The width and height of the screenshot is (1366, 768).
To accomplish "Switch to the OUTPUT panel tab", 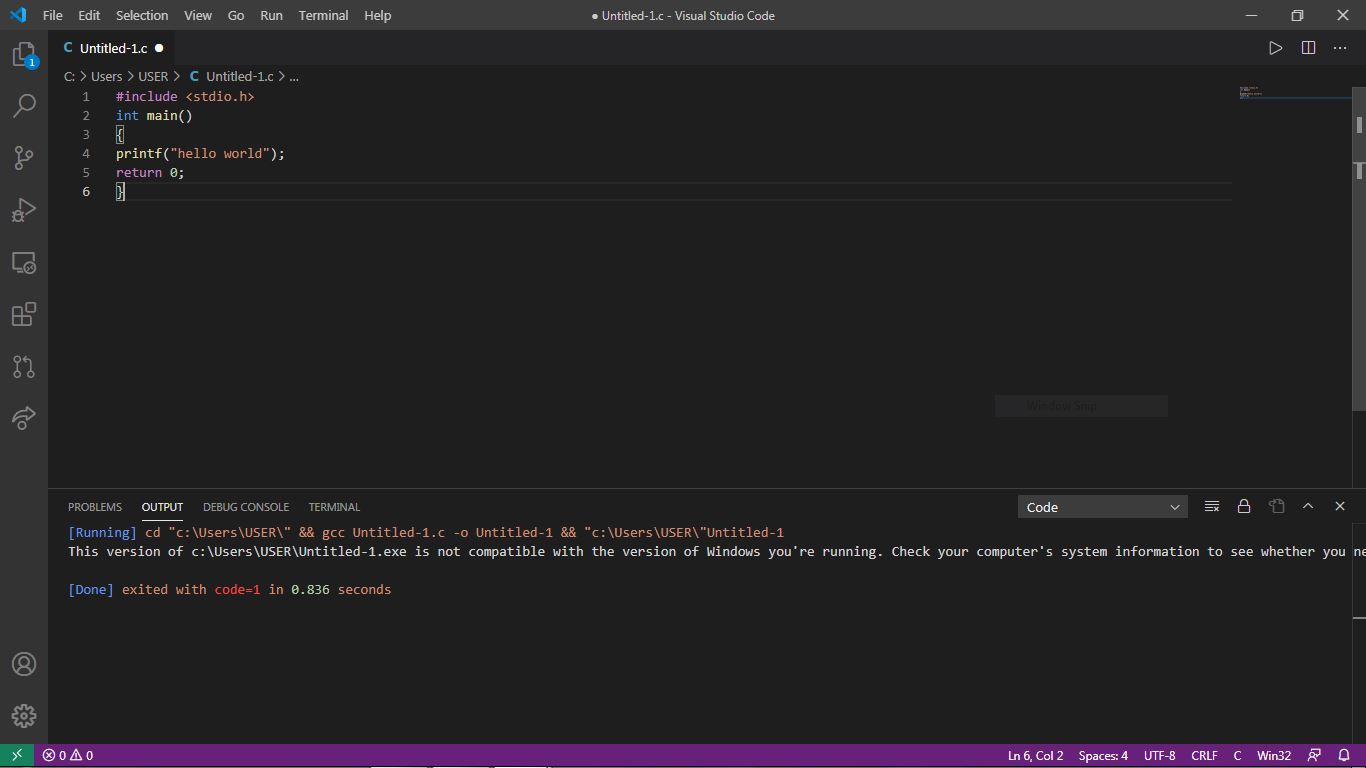I will click(162, 507).
